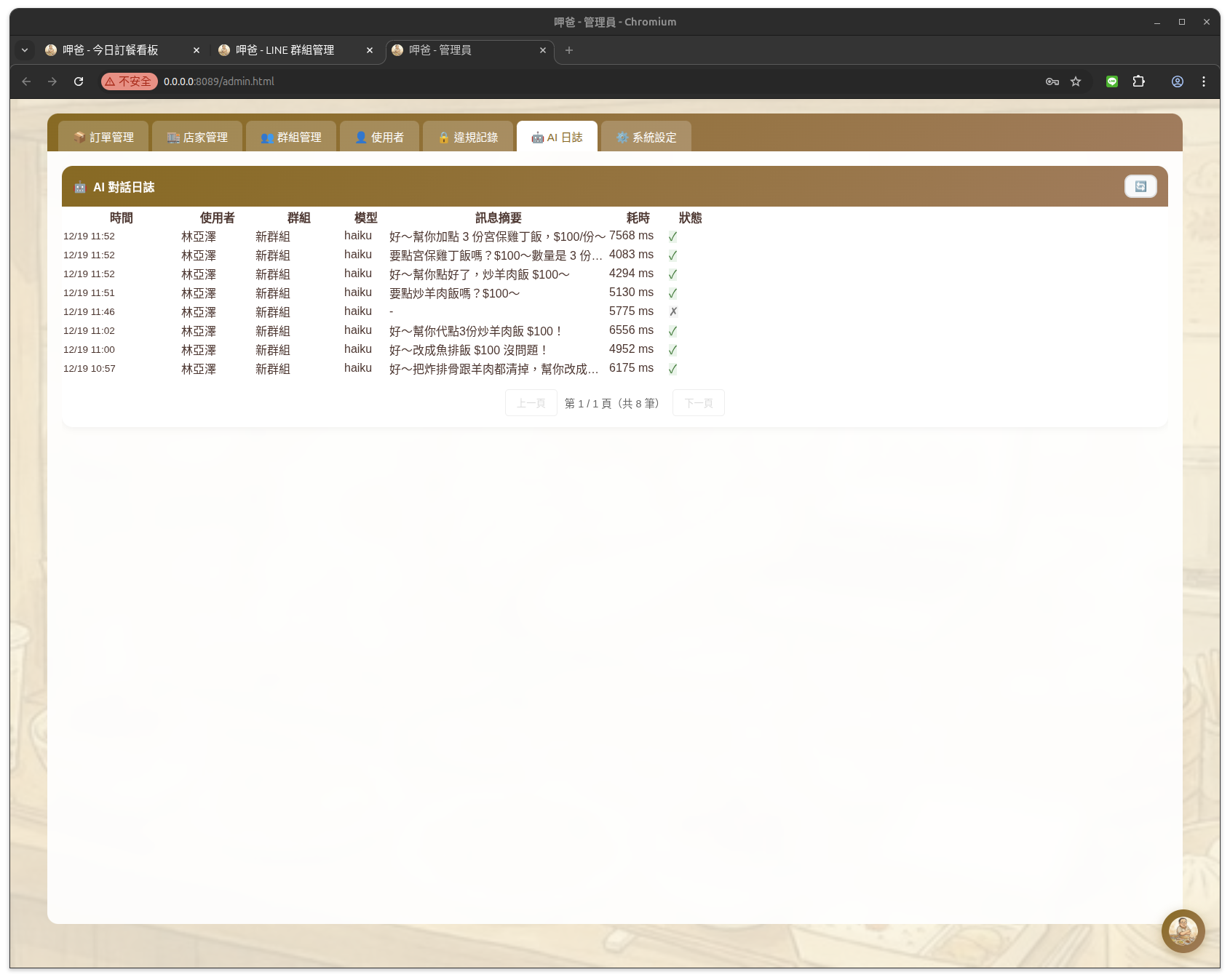Open the tab search chevron
The height and width of the screenshot is (980, 1230).
click(24, 49)
